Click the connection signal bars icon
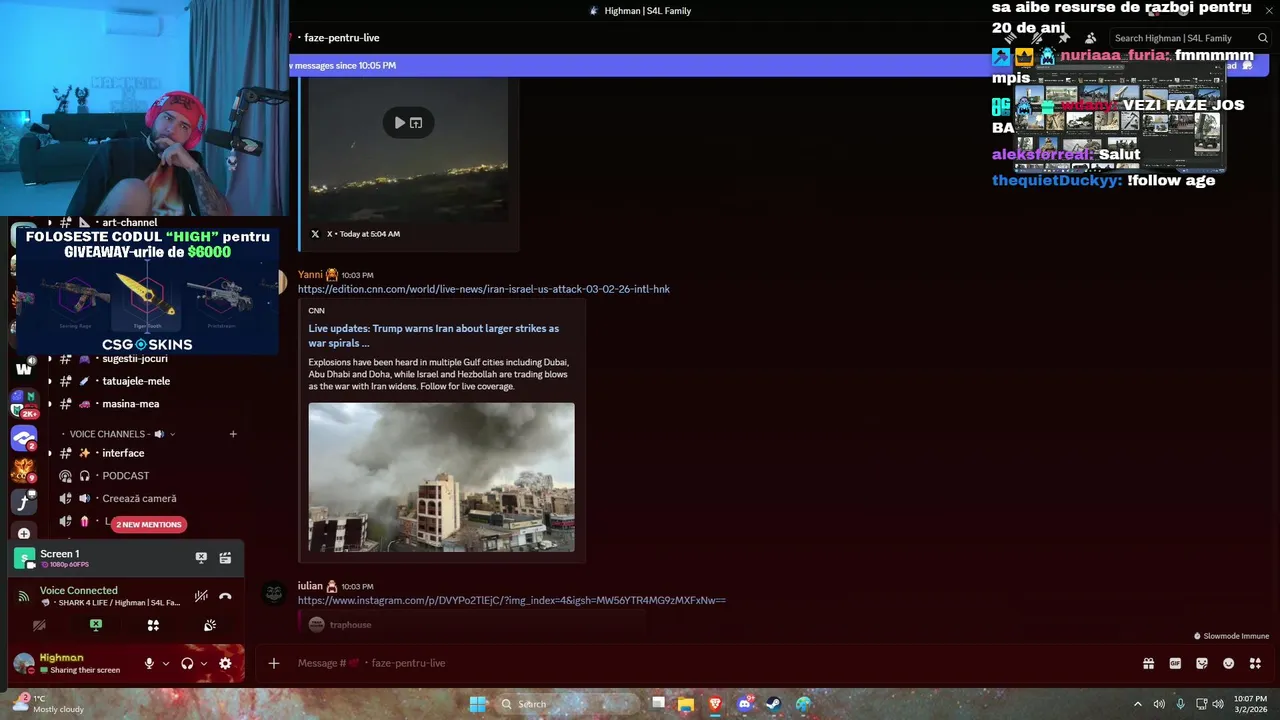Viewport: 1280px width, 720px height. pos(24,596)
